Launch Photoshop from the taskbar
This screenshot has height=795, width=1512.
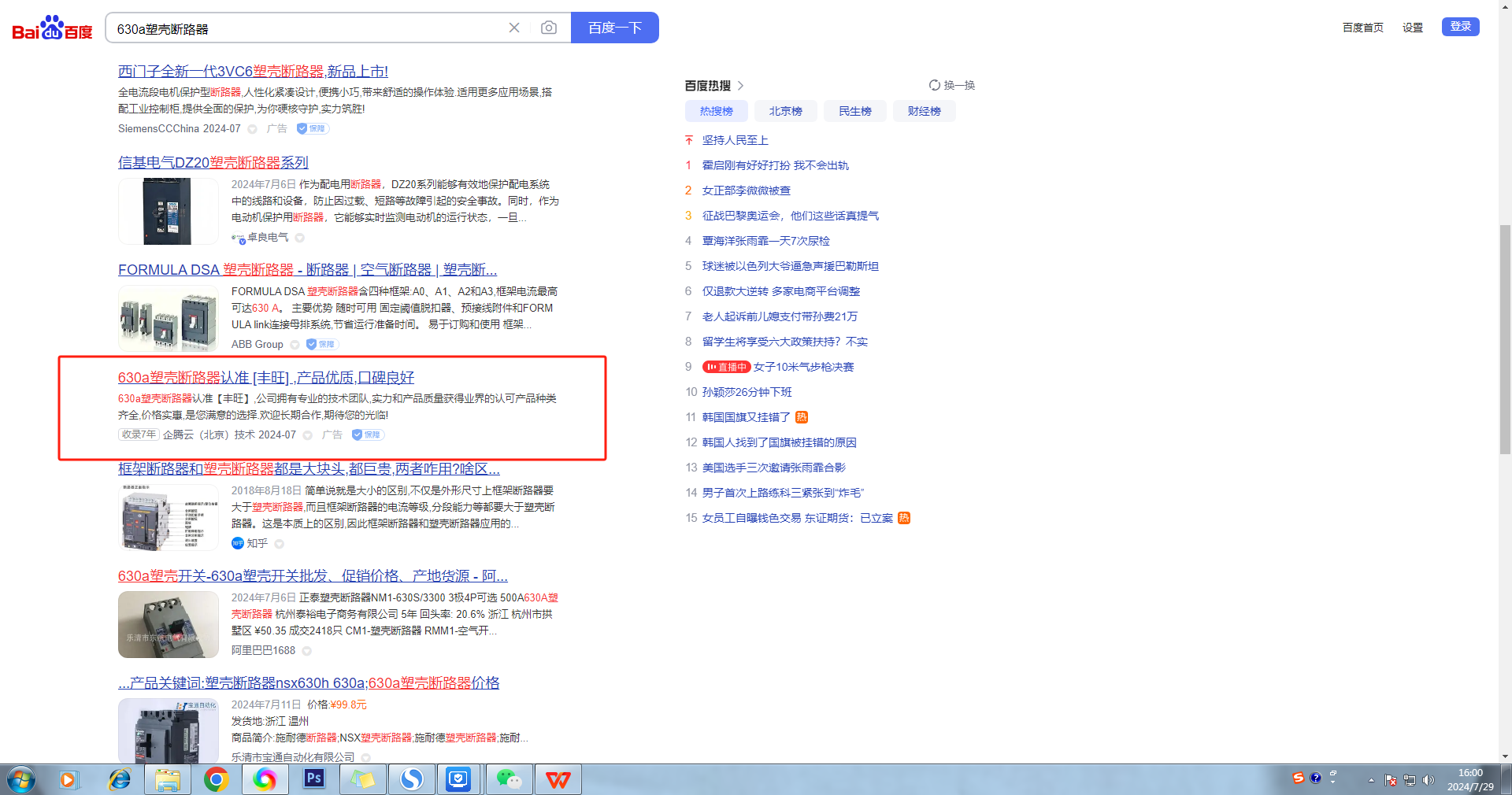313,779
